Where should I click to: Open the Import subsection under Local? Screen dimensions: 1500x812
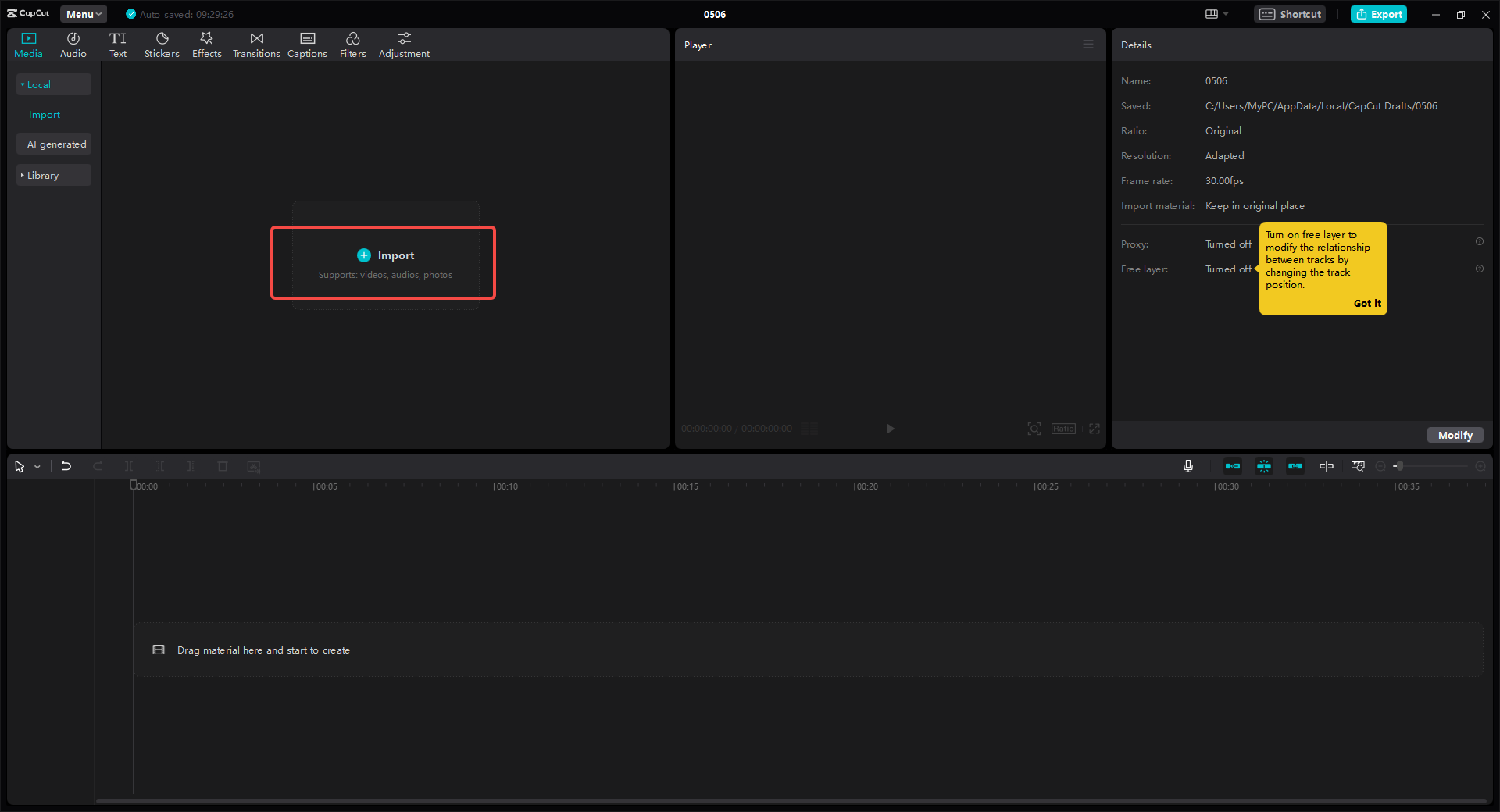tap(44, 114)
